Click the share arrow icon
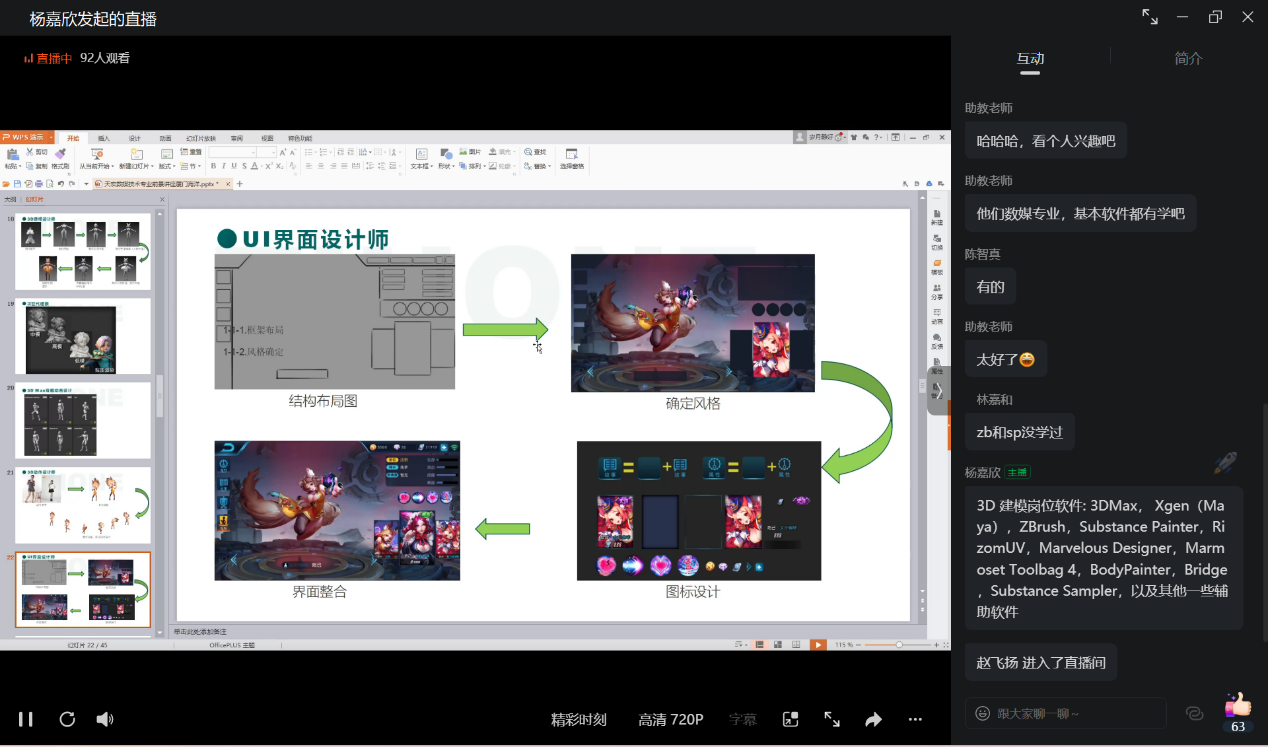Viewport: 1268px width, 747px height. point(873,719)
